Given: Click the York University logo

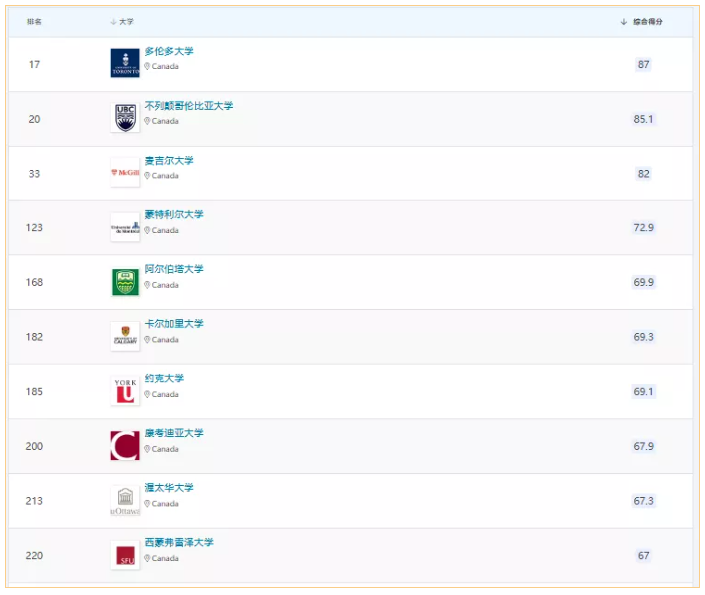Looking at the screenshot, I should 125,391.
